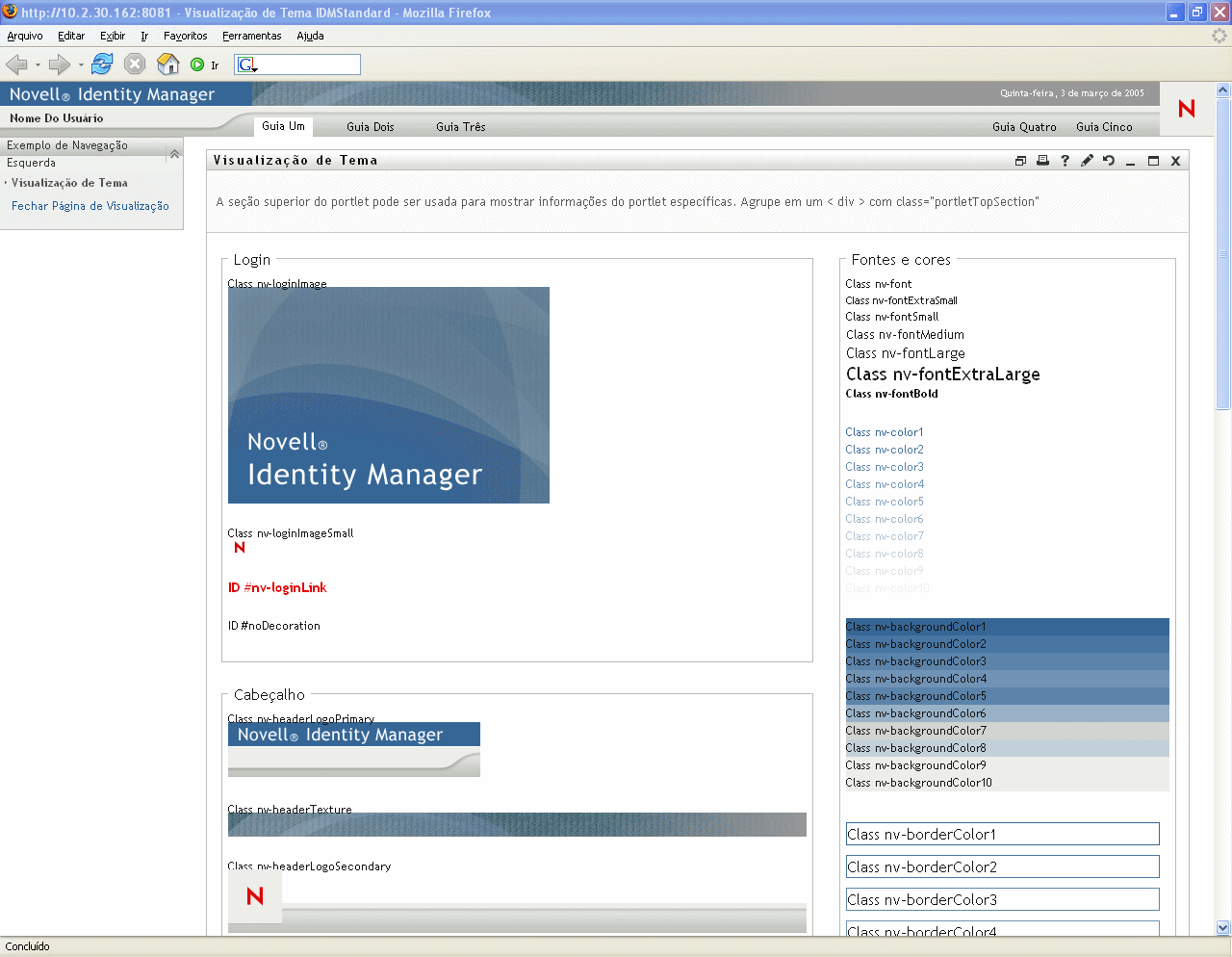Viewport: 1232px width, 957px height.
Task: Go back with the browser Back arrow
Action: (16, 65)
